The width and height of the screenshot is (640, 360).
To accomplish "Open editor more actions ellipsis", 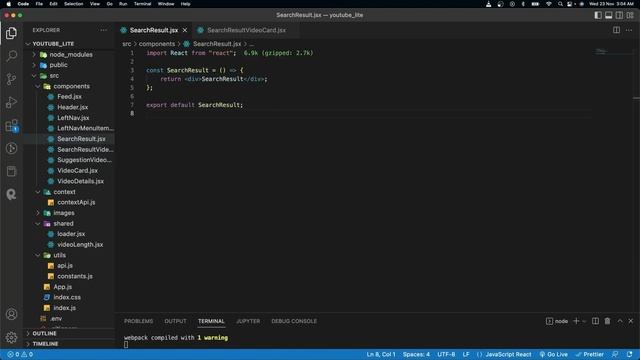I will pos(629,30).
